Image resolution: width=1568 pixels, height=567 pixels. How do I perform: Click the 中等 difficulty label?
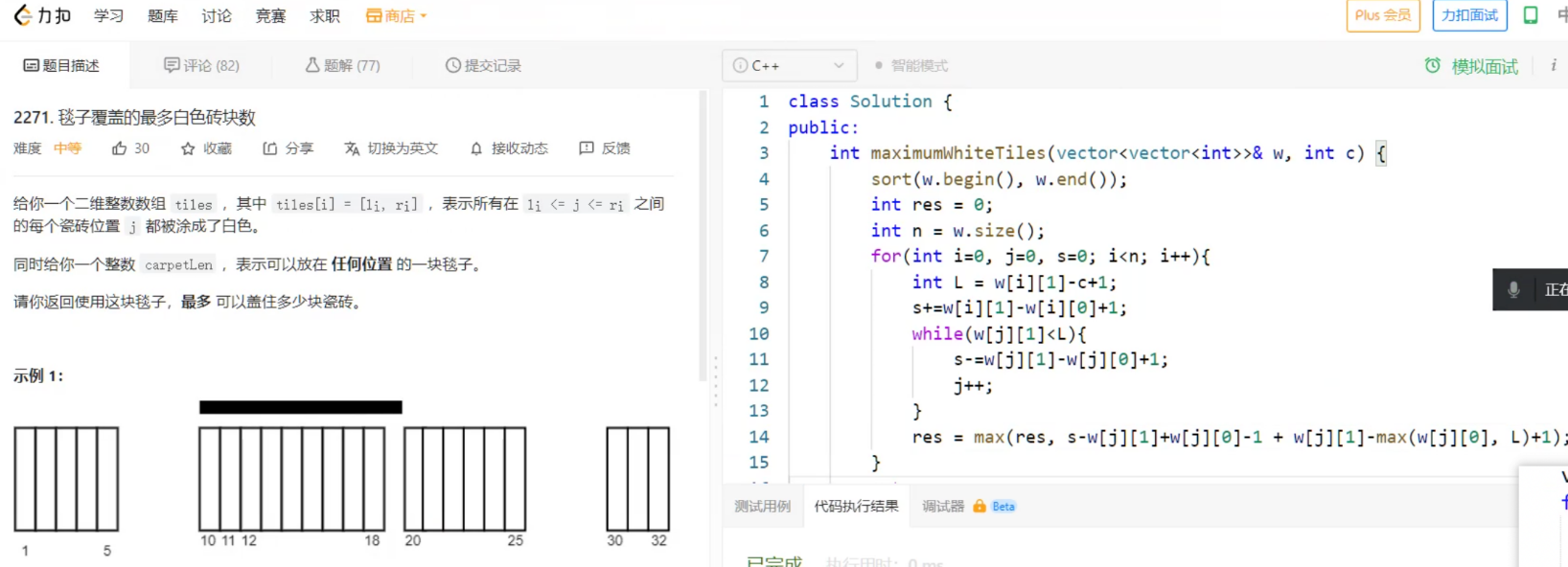(x=67, y=148)
